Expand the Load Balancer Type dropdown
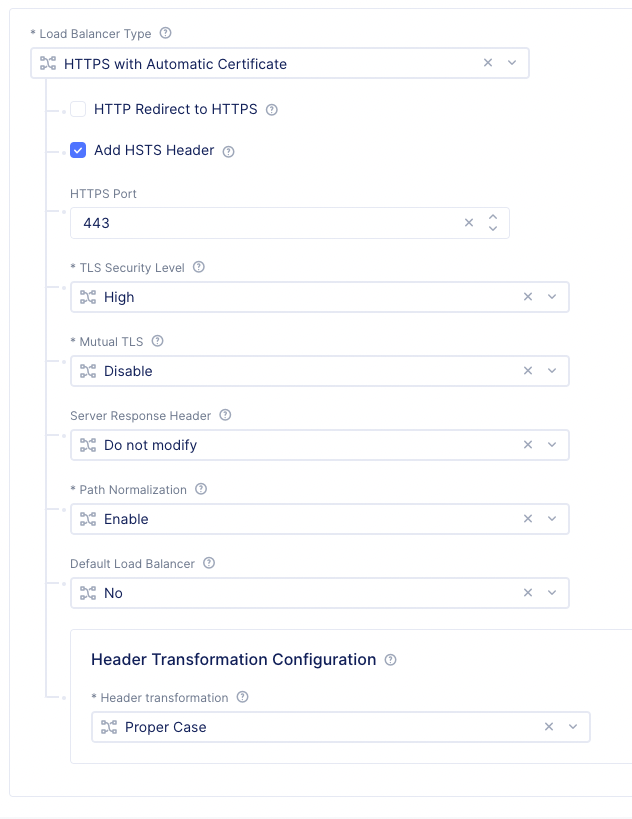Image resolution: width=632 pixels, height=819 pixels. (512, 63)
